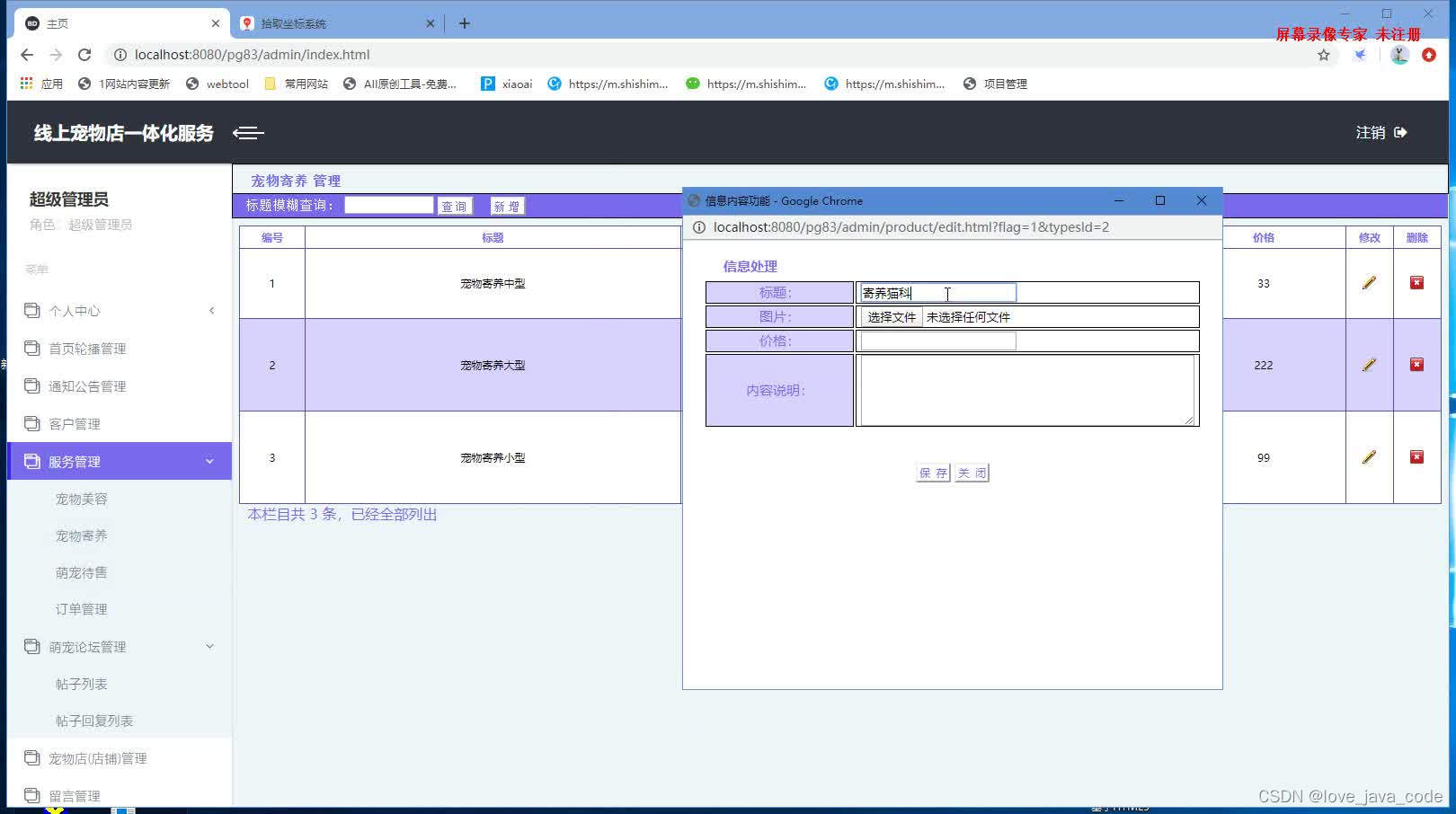Open a new browser tab
Viewport: 1456px width, 814px height.
[x=465, y=23]
